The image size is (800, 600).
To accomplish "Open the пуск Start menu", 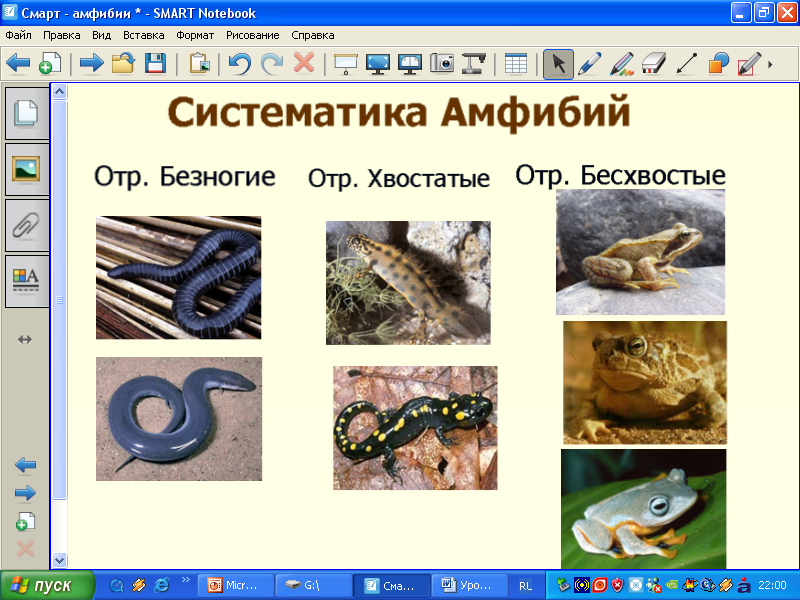I will 47,585.
